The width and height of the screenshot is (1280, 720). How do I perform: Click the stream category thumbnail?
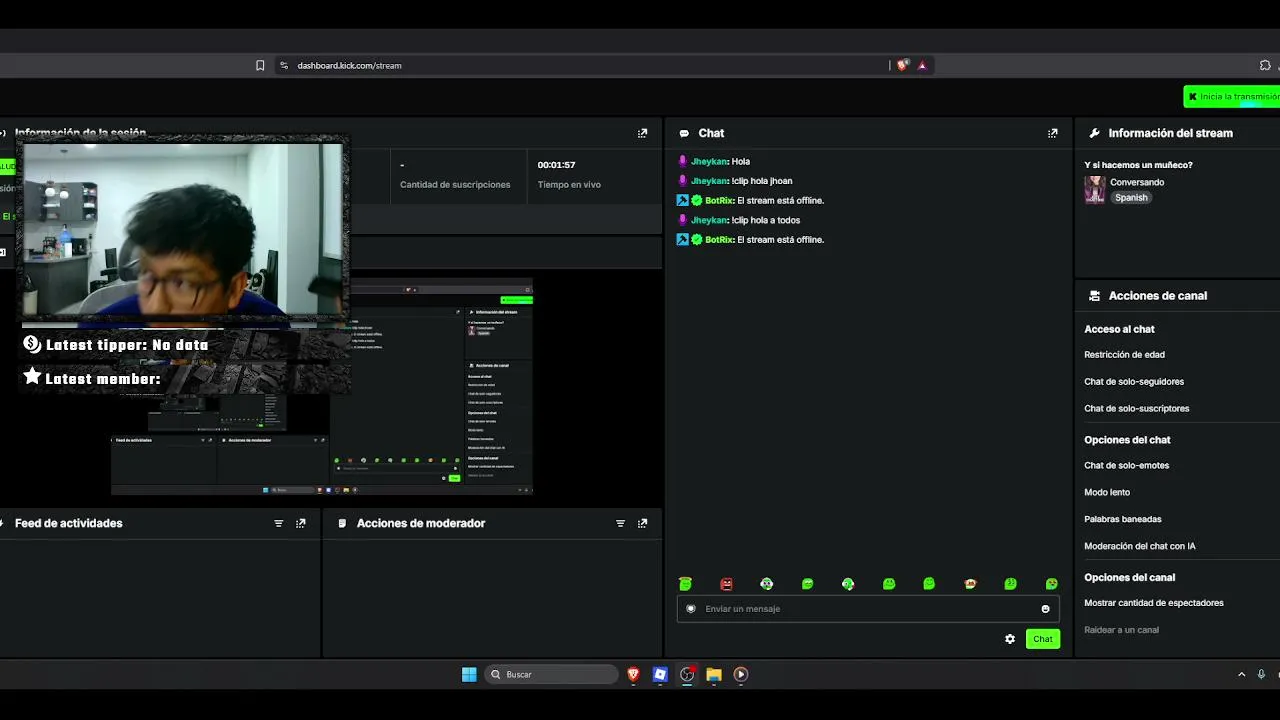tap(1095, 190)
